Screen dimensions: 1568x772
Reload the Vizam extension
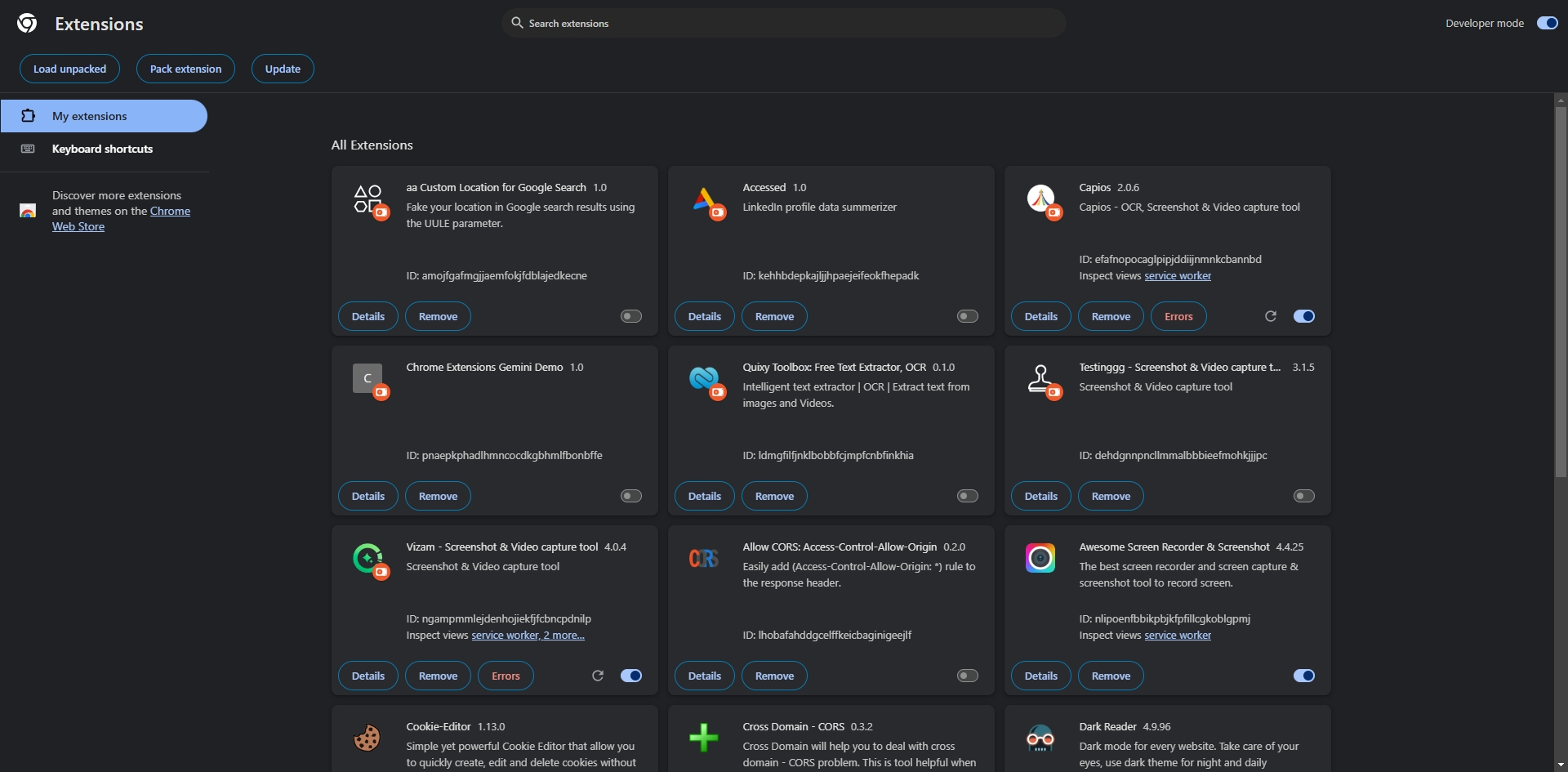coord(598,676)
